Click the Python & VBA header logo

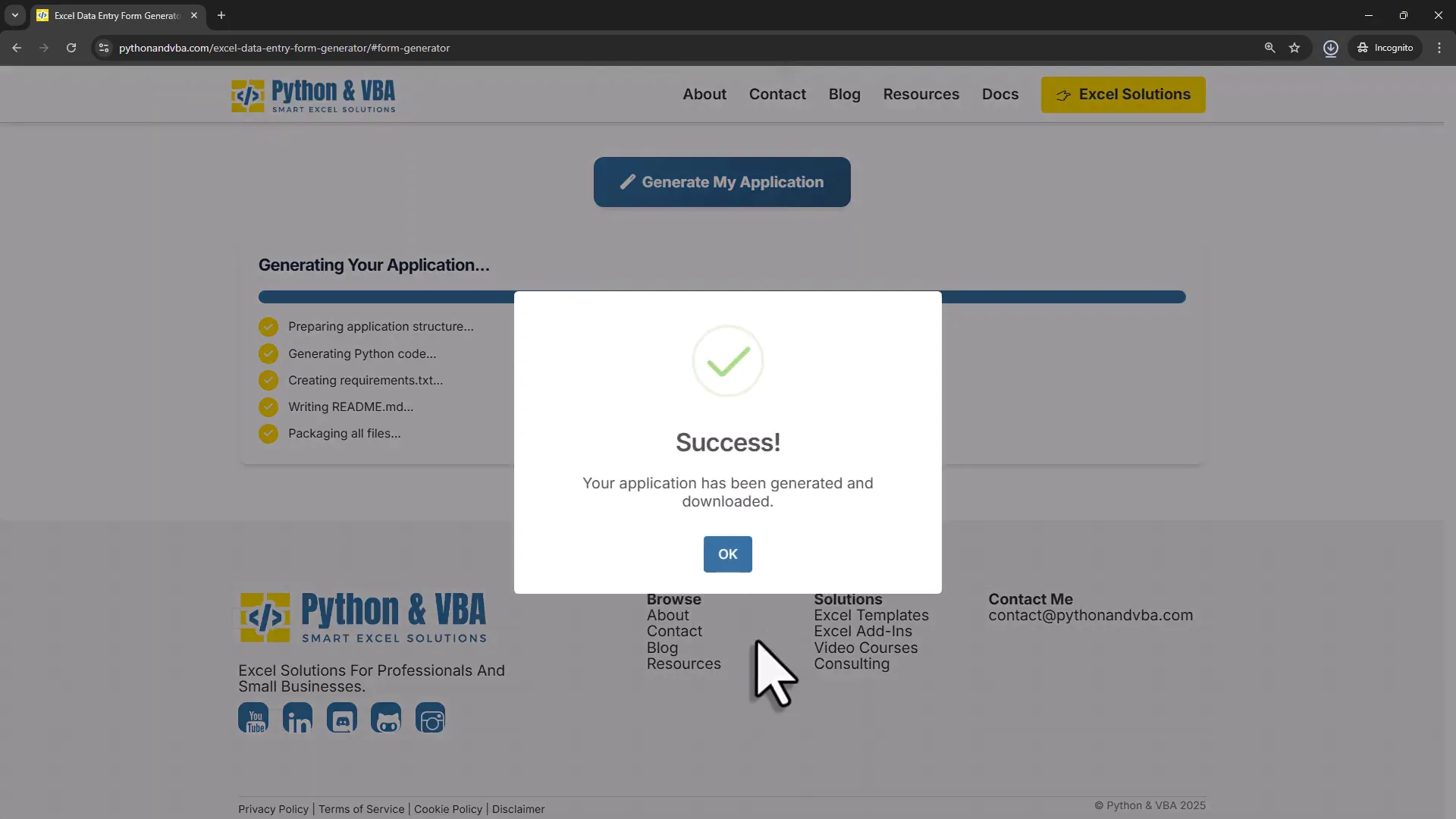coord(313,96)
